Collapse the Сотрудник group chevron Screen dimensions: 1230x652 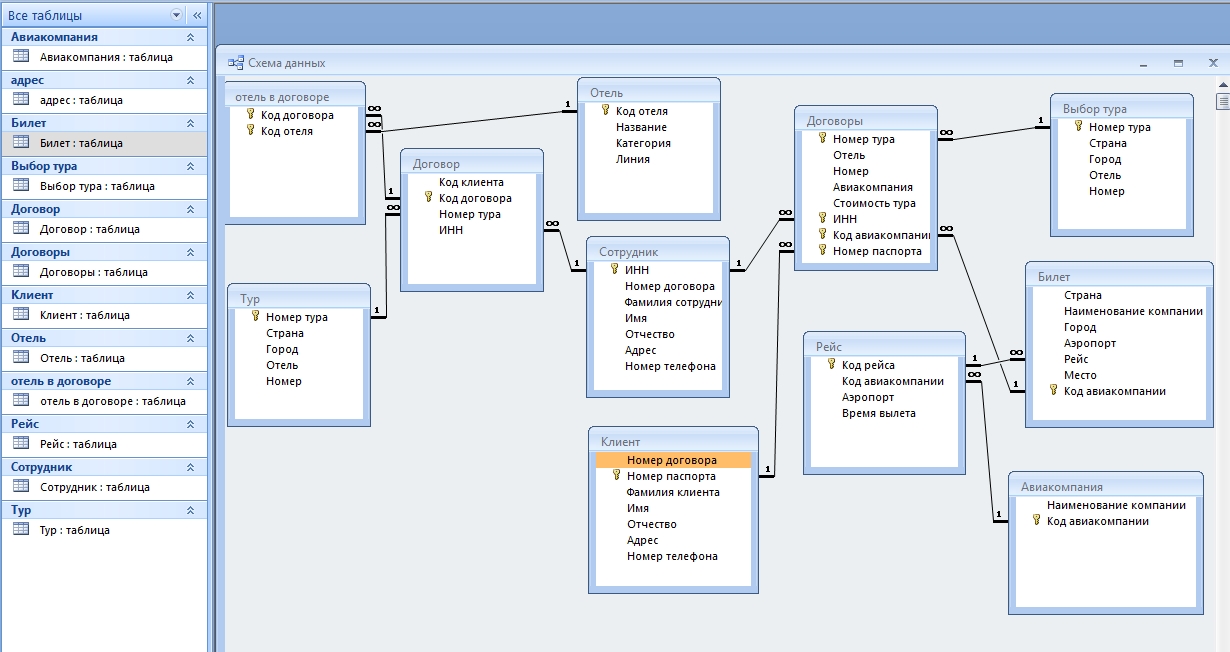190,467
